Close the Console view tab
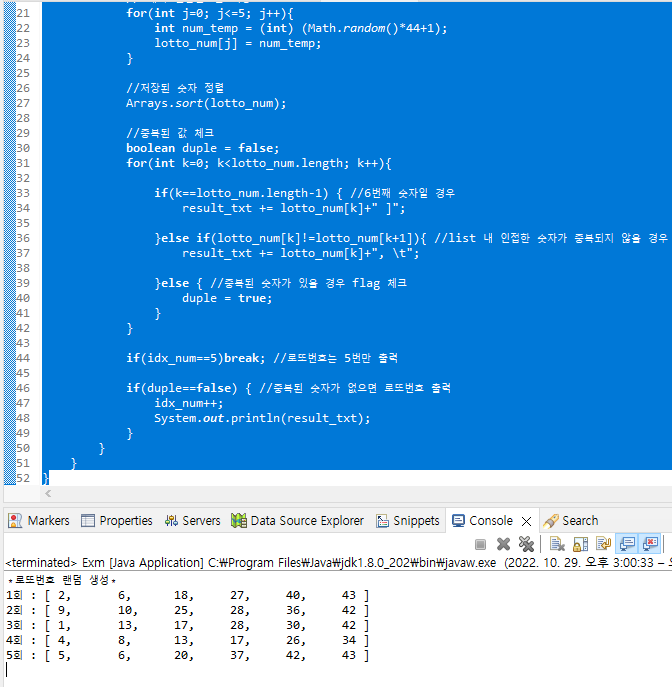The image size is (672, 687). [x=527, y=521]
